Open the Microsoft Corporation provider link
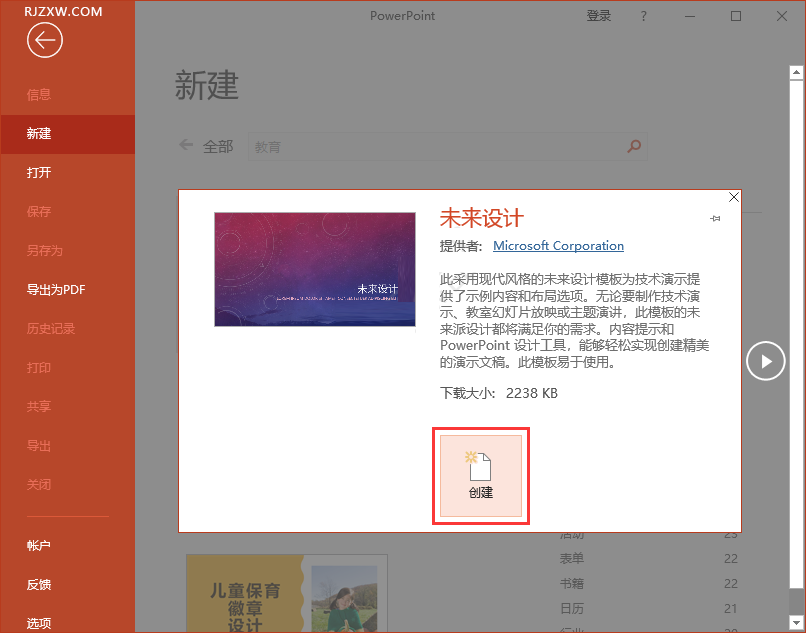The height and width of the screenshot is (633, 806). pos(558,245)
